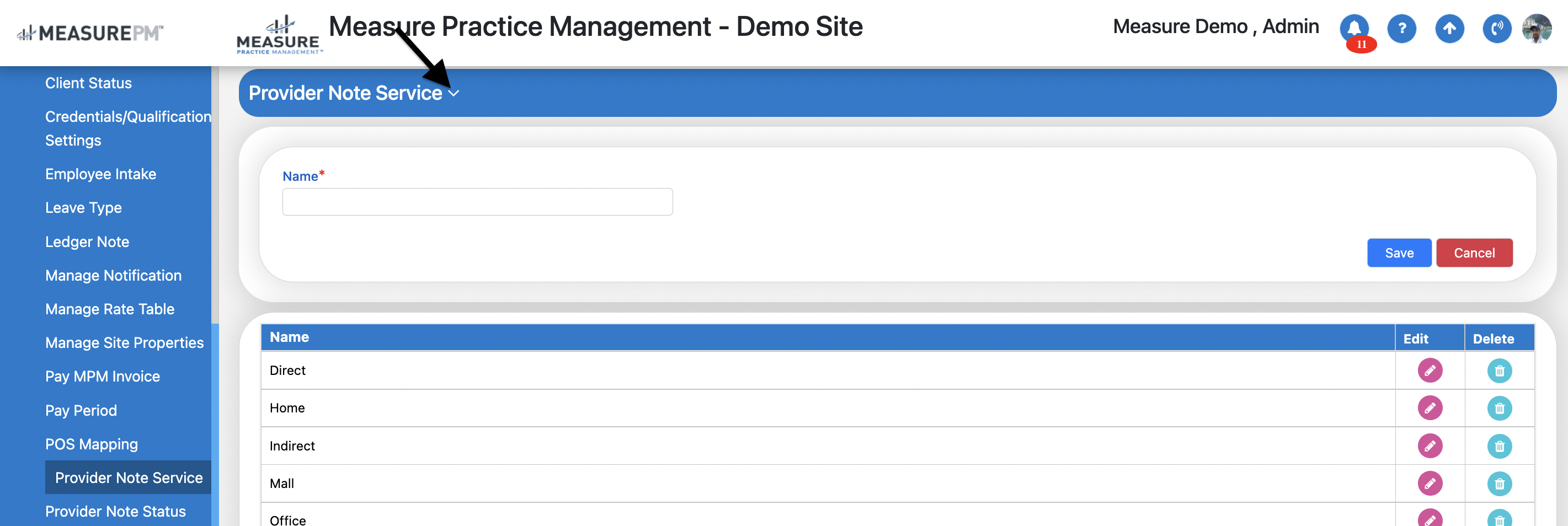Edit the Office row with pencil icon
Screen dimensions: 1568x526
1430,518
